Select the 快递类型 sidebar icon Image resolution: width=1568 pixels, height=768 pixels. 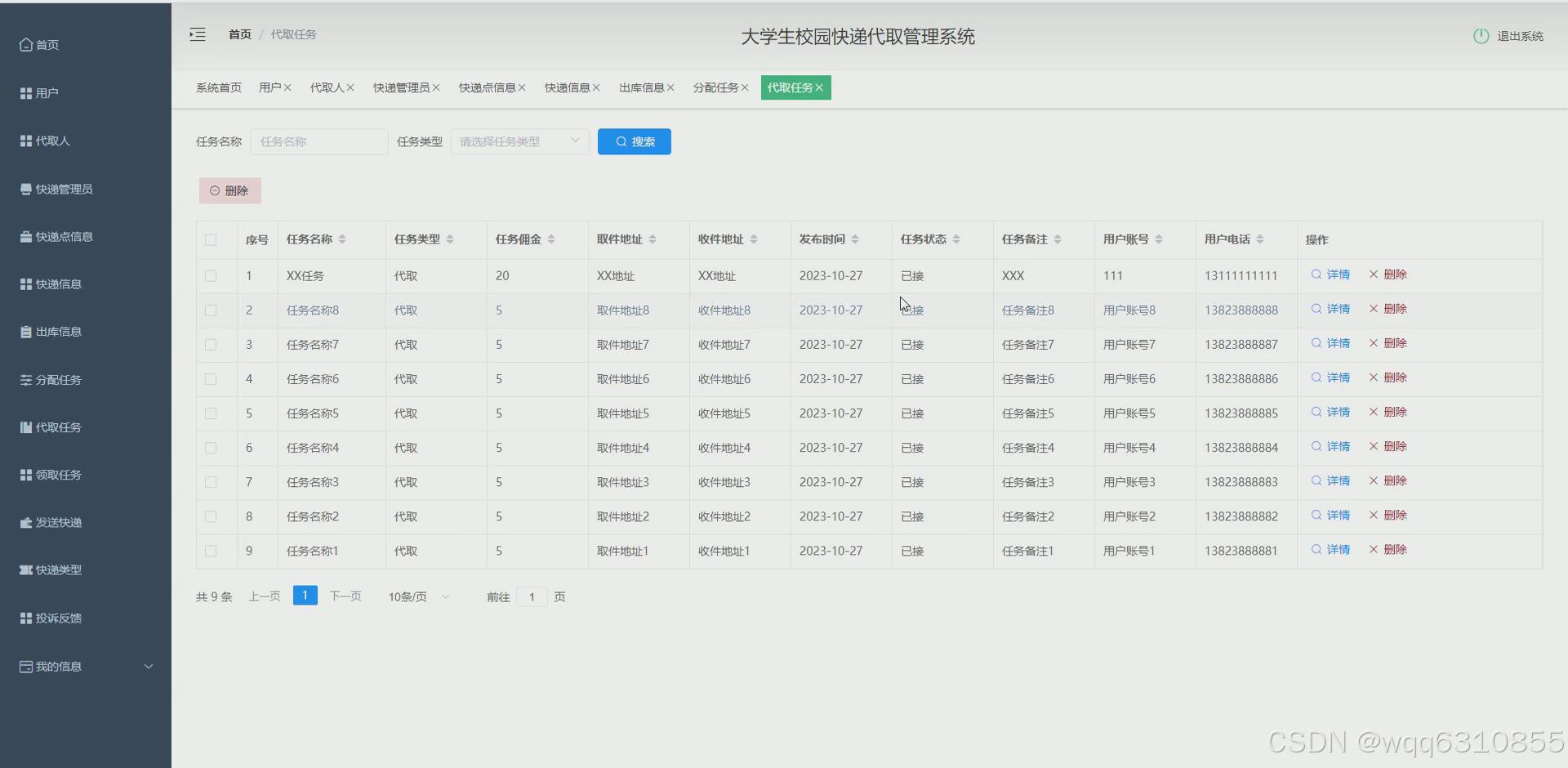click(25, 569)
